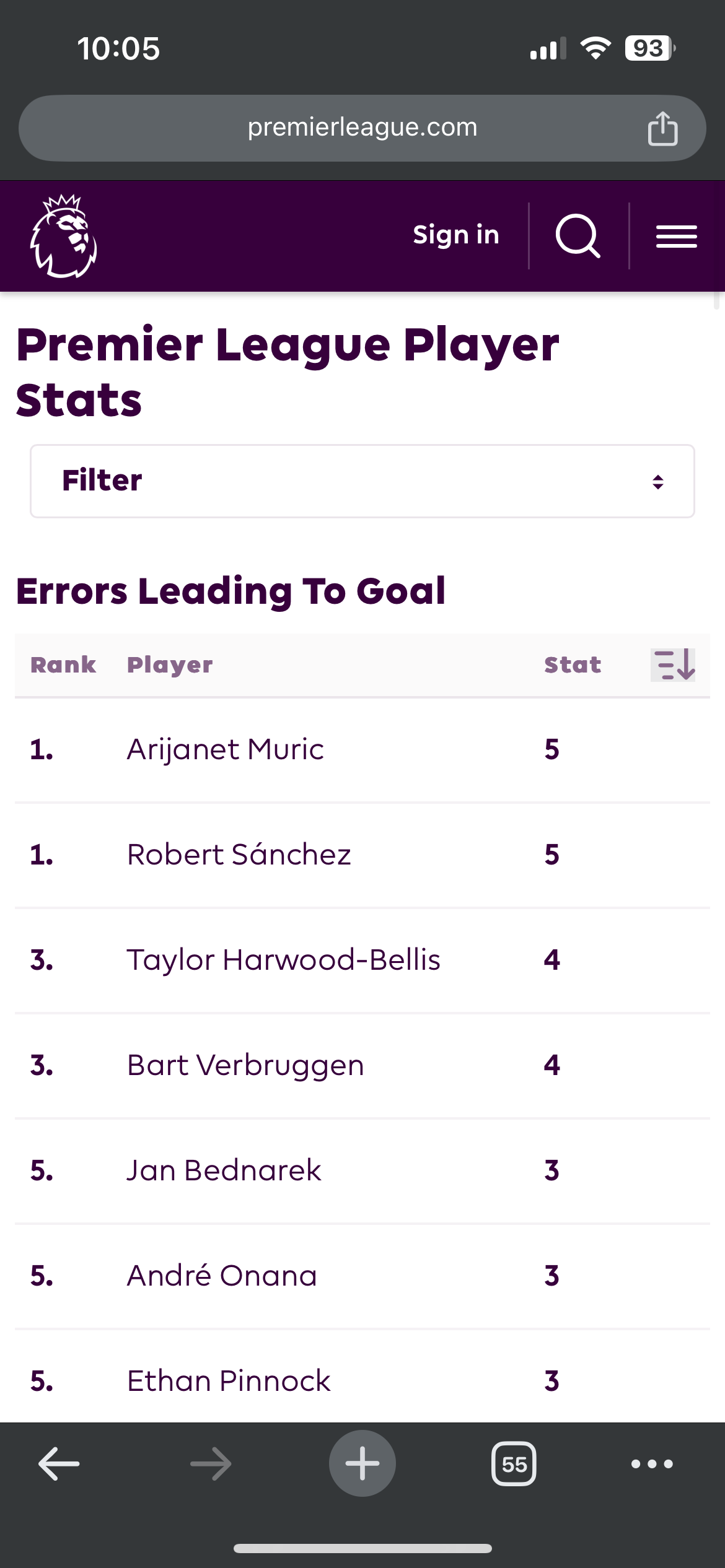Open André Onana player row
Screen dimensions: 725x1568
(x=362, y=1277)
